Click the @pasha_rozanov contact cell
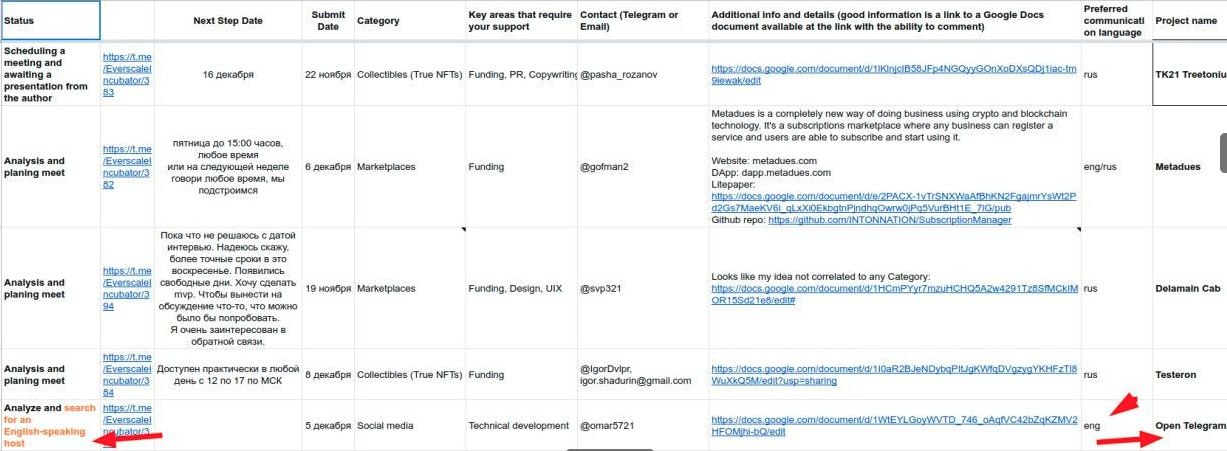The height and width of the screenshot is (451, 1227). tap(641, 74)
